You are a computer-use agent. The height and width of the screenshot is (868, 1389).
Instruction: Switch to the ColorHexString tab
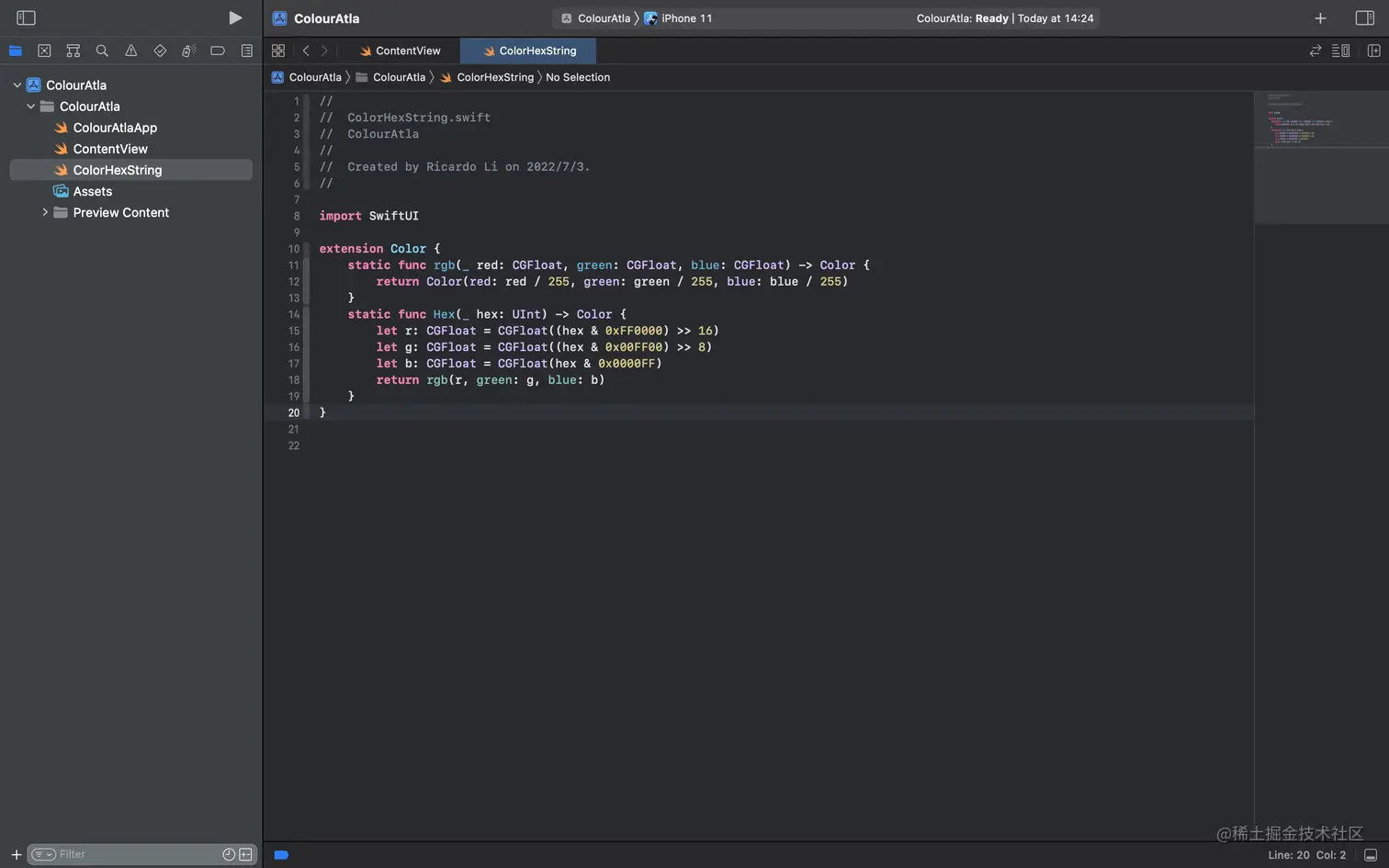coord(529,51)
